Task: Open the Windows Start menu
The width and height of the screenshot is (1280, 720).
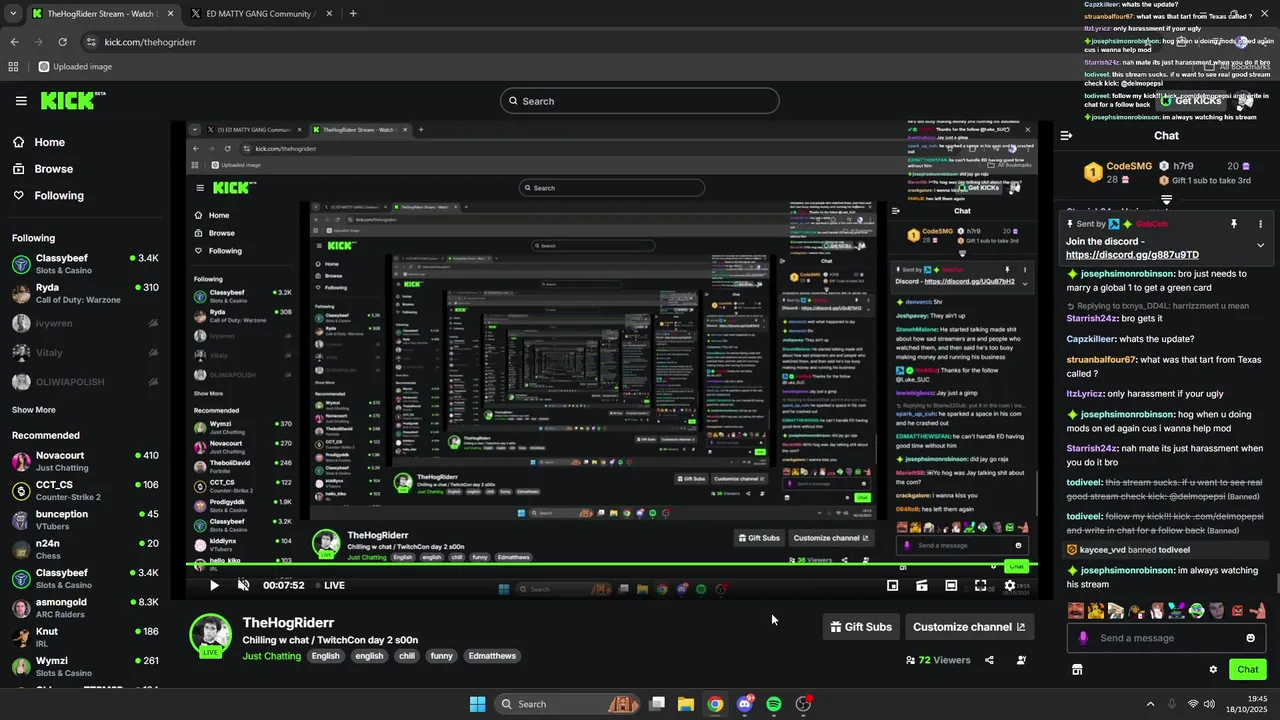Action: point(477,704)
